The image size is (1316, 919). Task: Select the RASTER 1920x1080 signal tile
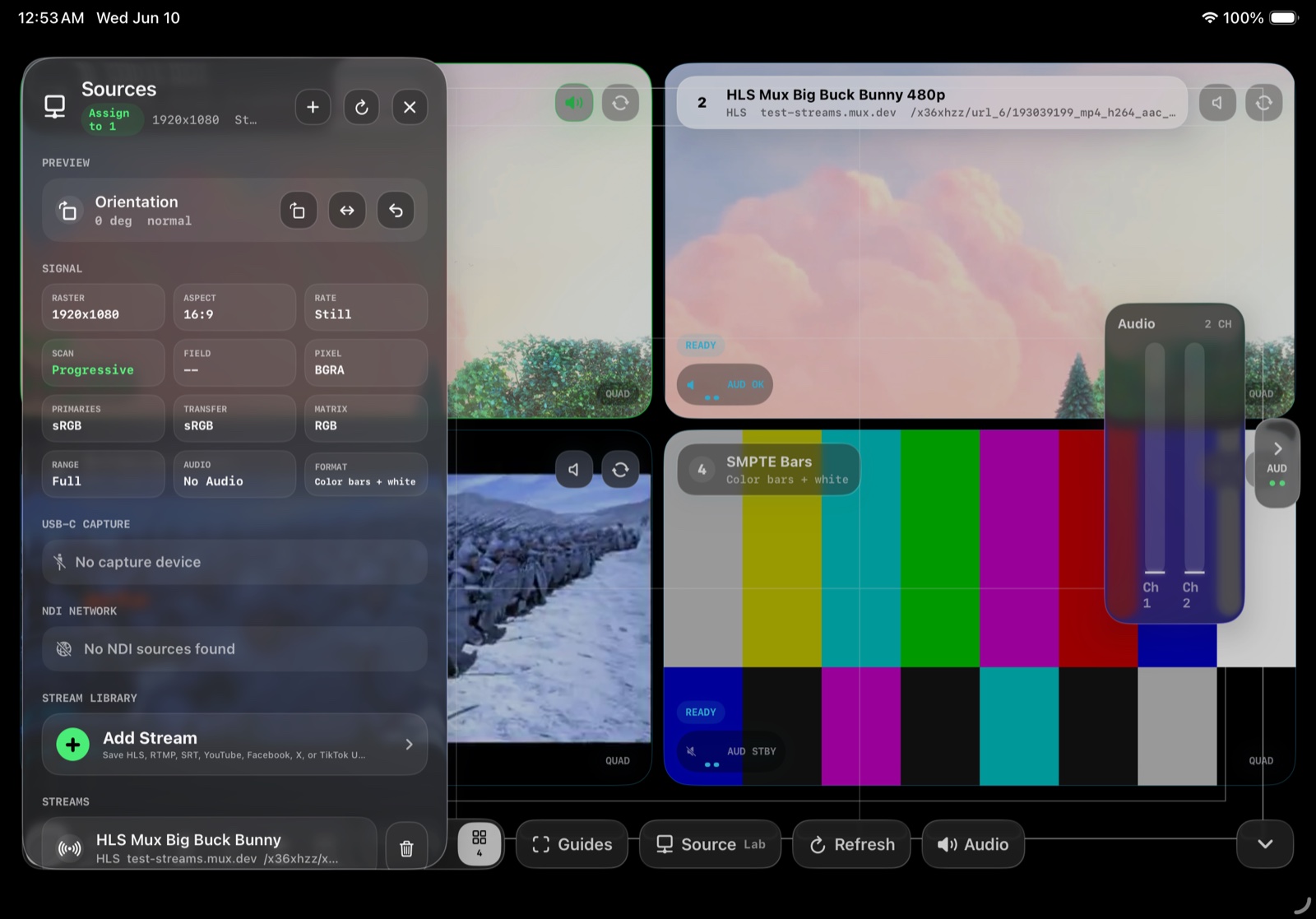(x=103, y=307)
